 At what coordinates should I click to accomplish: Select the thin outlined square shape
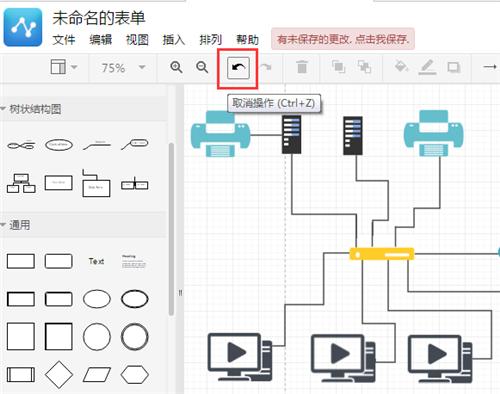21,336
